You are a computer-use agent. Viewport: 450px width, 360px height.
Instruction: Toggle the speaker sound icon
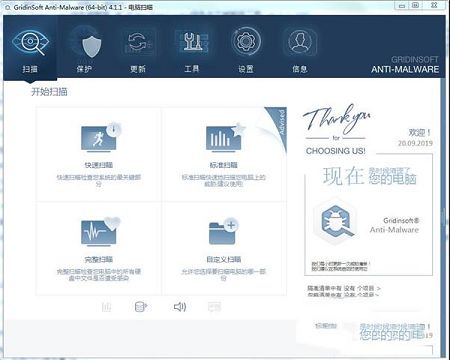click(180, 307)
